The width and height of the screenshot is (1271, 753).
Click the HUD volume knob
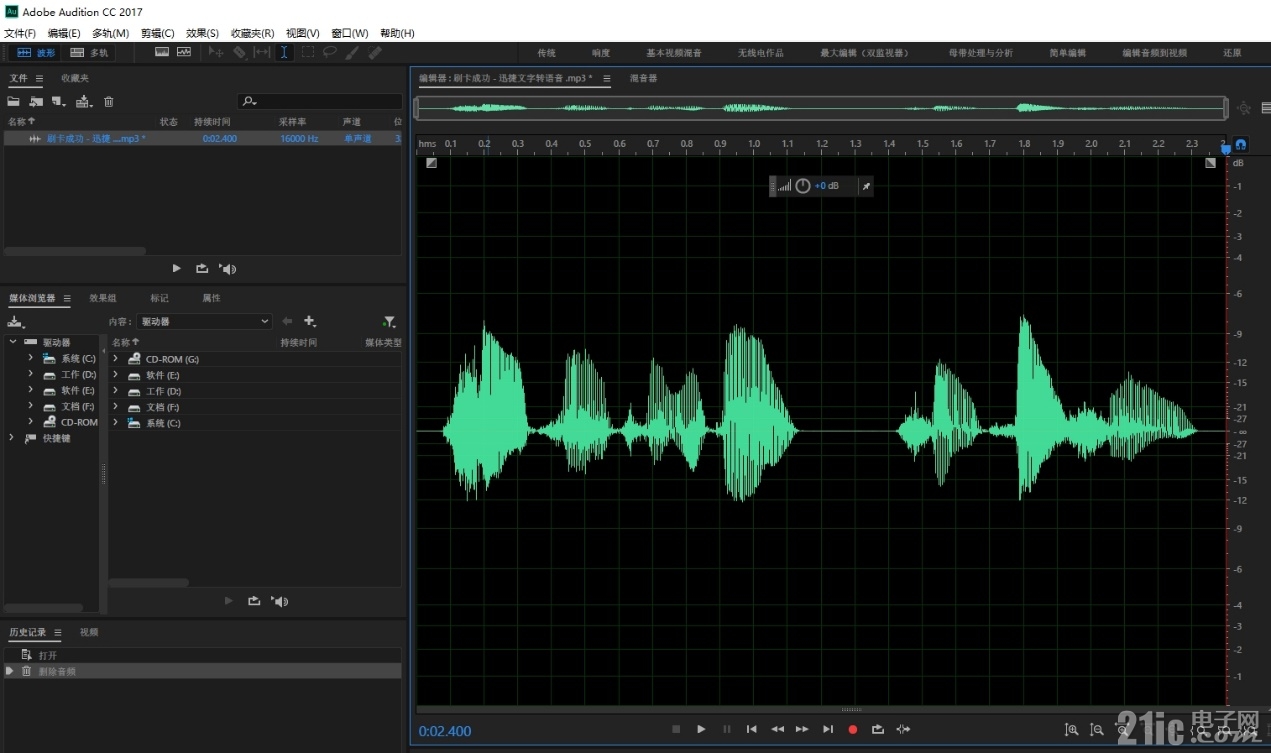[802, 186]
